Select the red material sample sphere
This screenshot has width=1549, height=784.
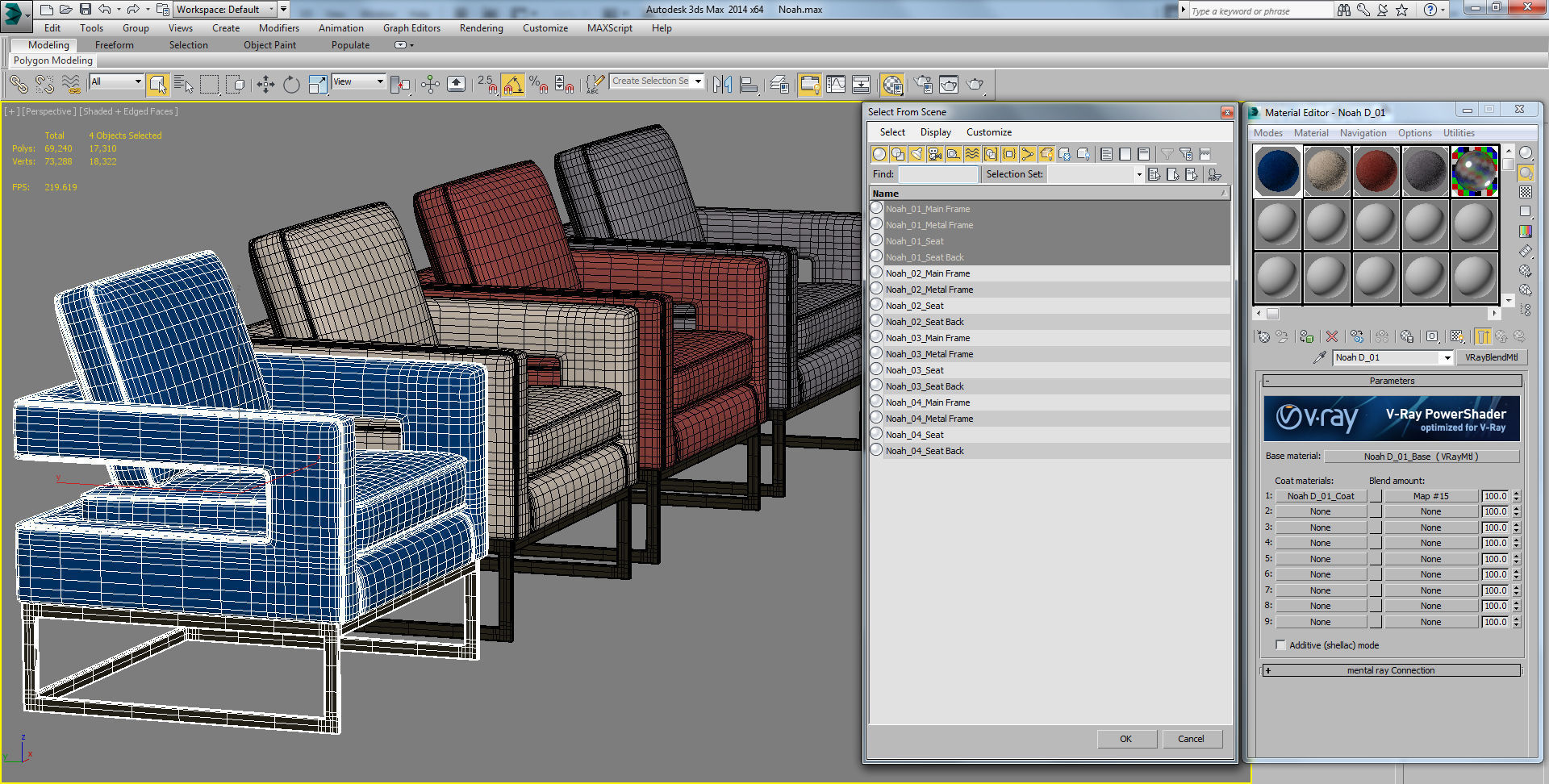(1376, 171)
